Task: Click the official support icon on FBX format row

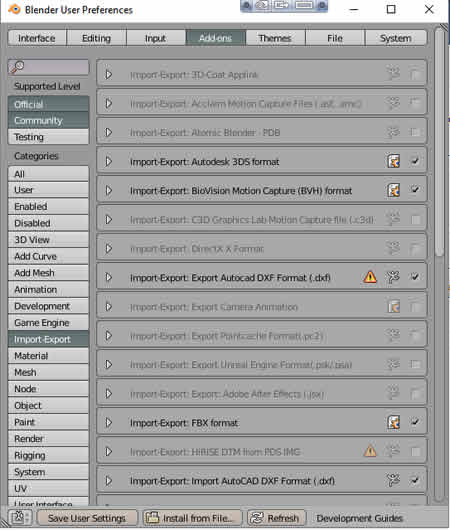Action: [393, 422]
